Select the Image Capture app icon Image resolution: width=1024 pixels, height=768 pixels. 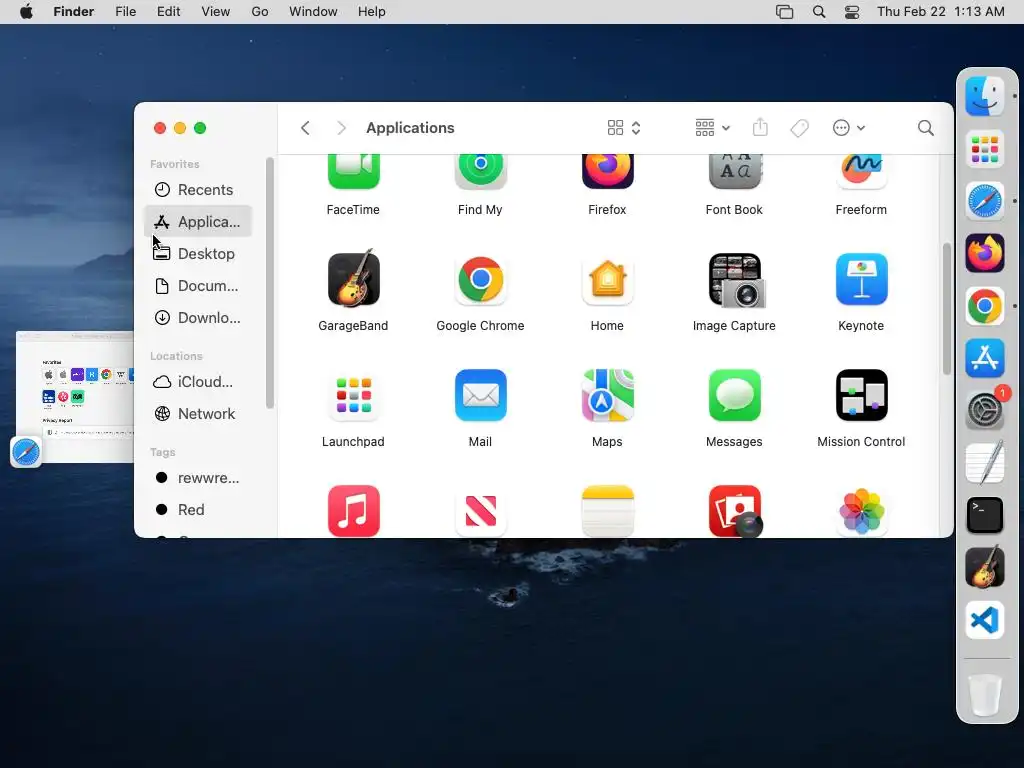735,280
